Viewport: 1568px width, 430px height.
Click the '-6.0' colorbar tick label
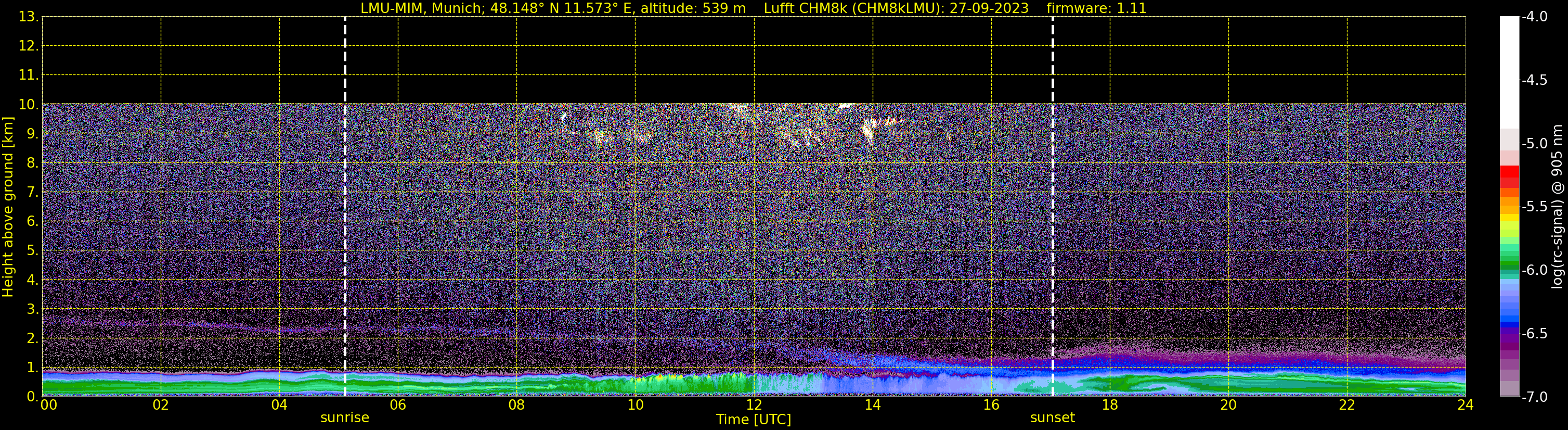click(x=1534, y=270)
